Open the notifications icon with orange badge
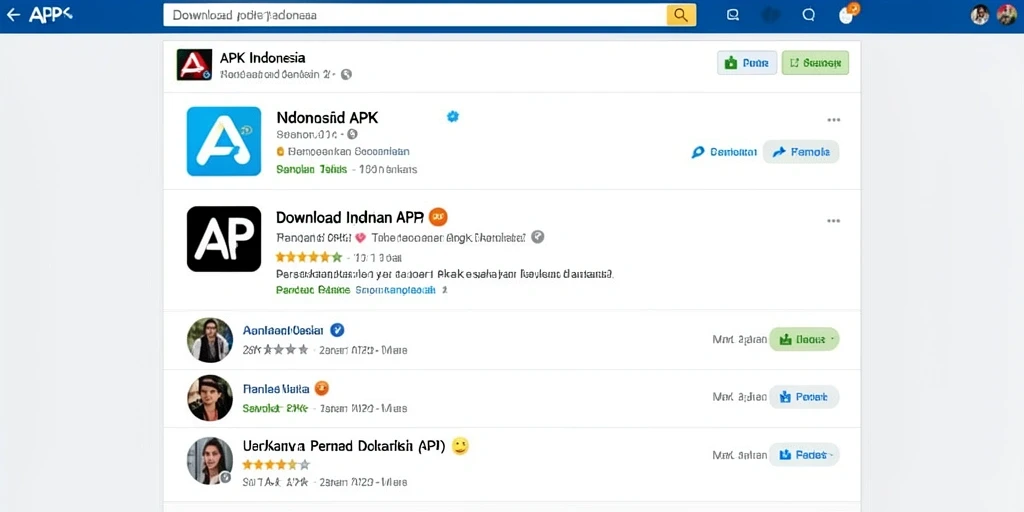Screen dimensions: 1024x512 (x=848, y=14)
